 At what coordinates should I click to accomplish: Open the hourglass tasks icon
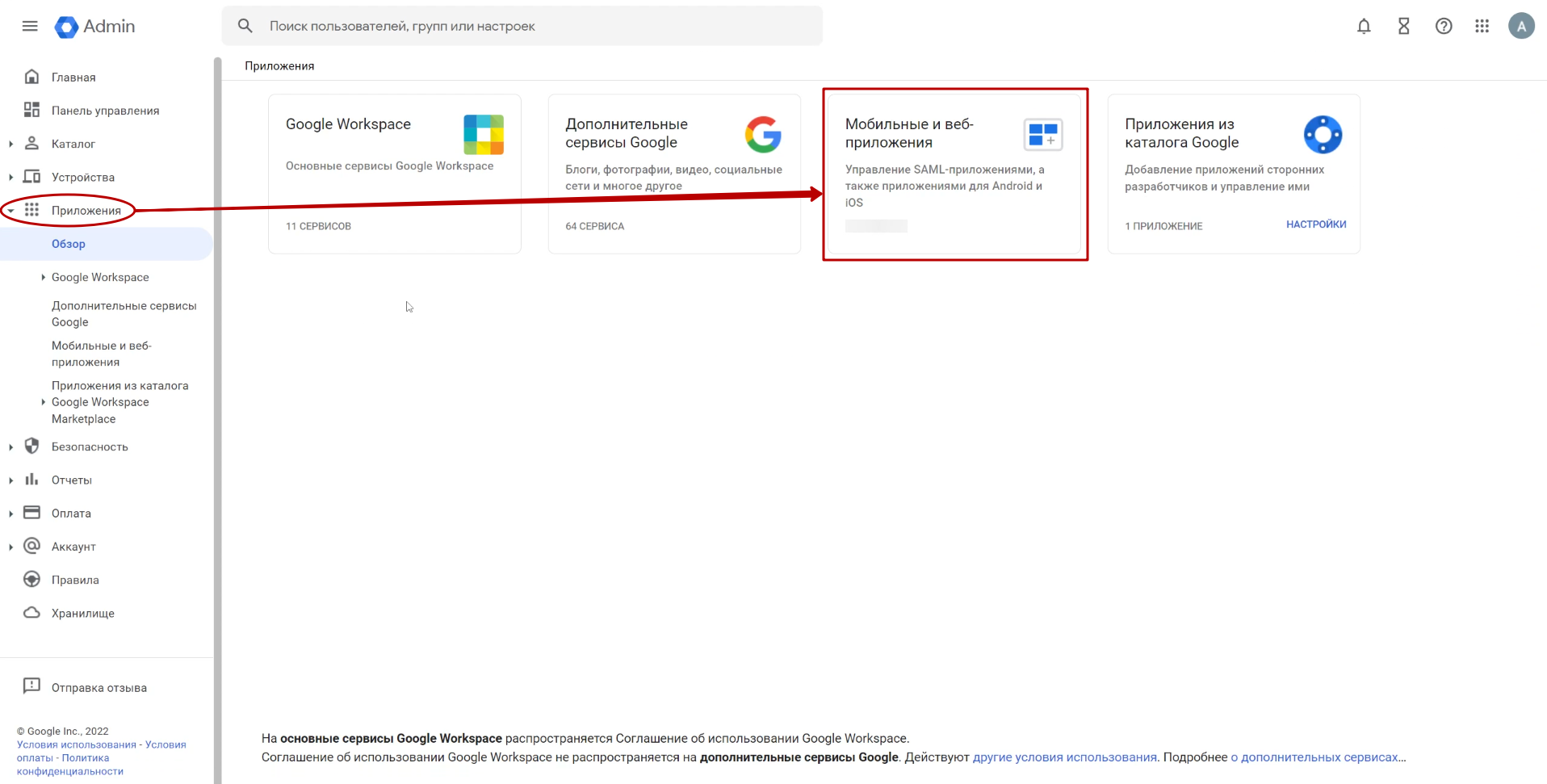pyautogui.click(x=1404, y=26)
